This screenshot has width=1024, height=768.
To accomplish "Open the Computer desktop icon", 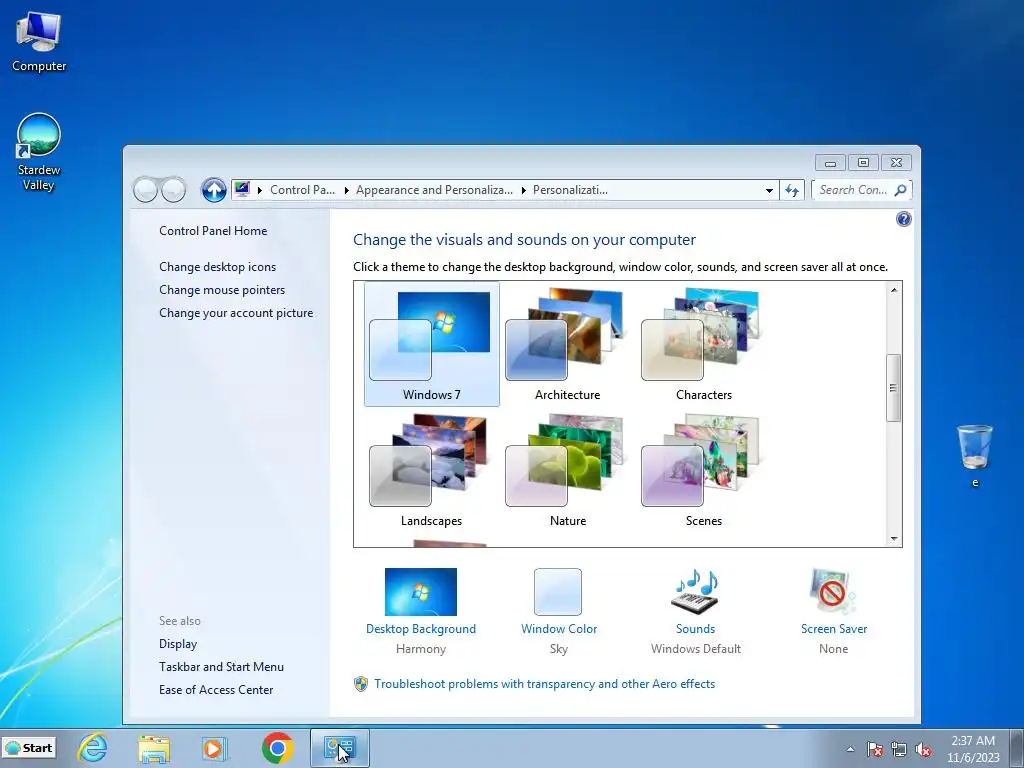I will 39,42.
